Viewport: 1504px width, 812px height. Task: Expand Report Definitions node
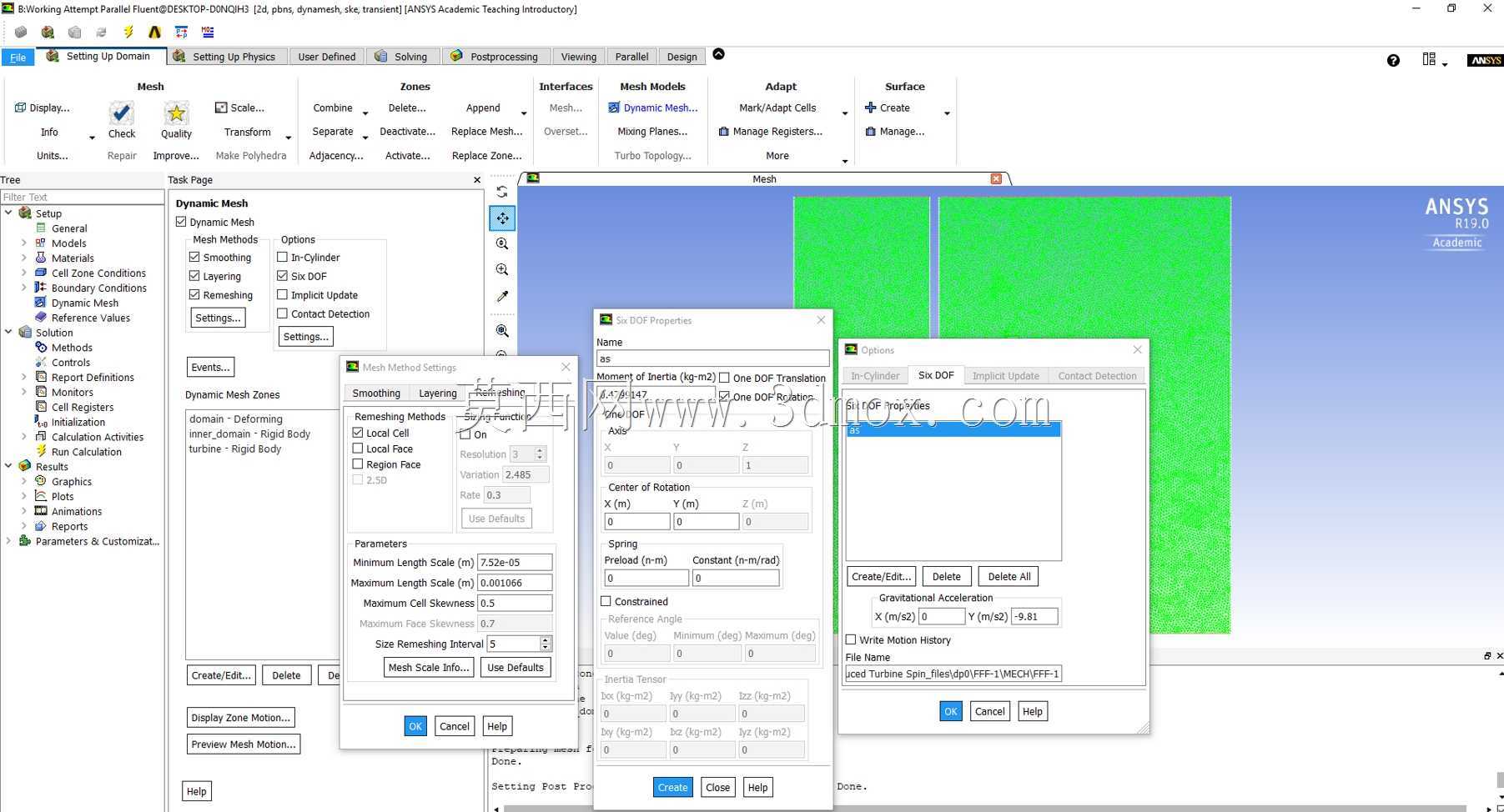click(23, 378)
